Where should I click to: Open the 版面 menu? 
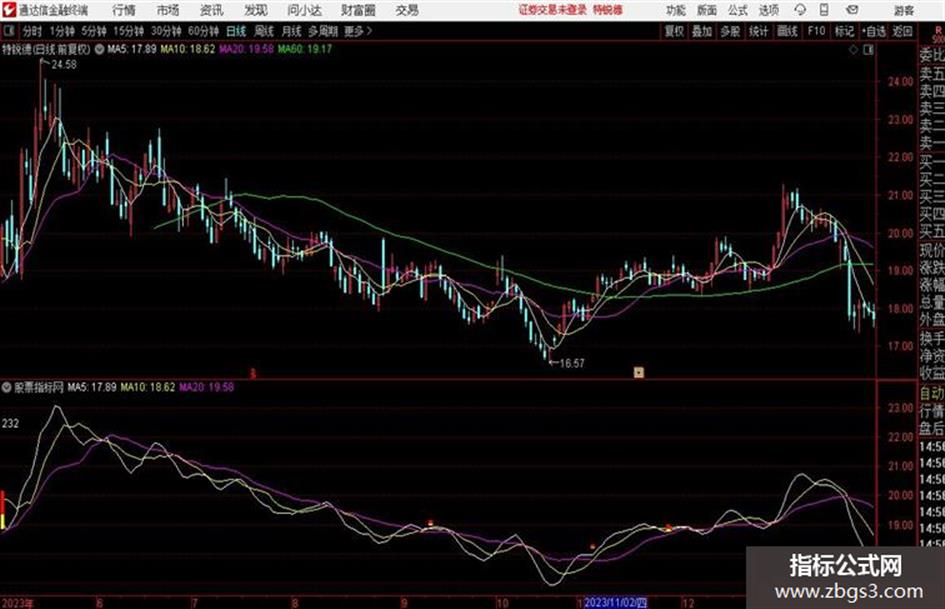pos(706,10)
